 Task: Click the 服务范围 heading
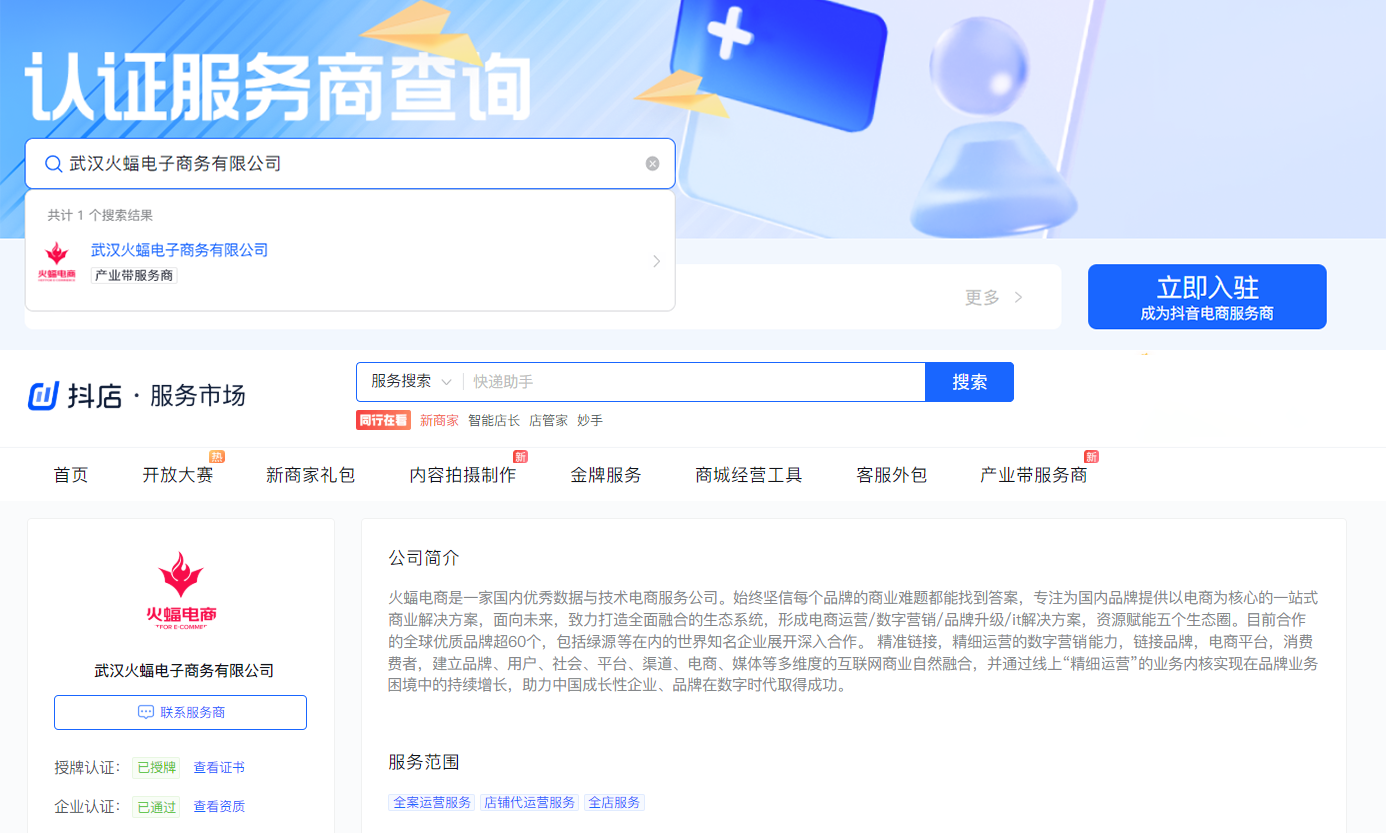coord(424,762)
